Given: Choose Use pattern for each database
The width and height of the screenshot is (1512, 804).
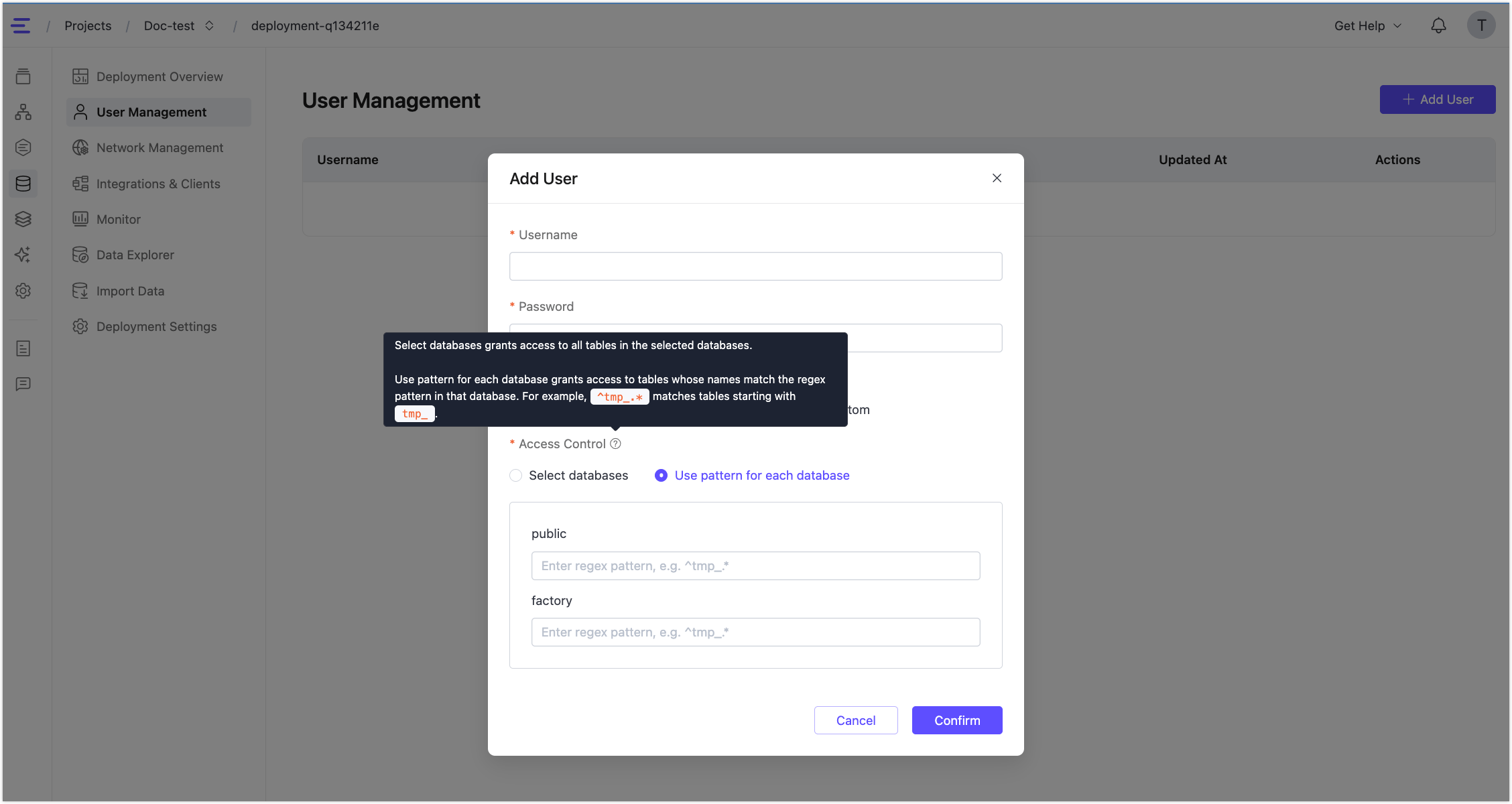Looking at the screenshot, I should click(x=752, y=475).
